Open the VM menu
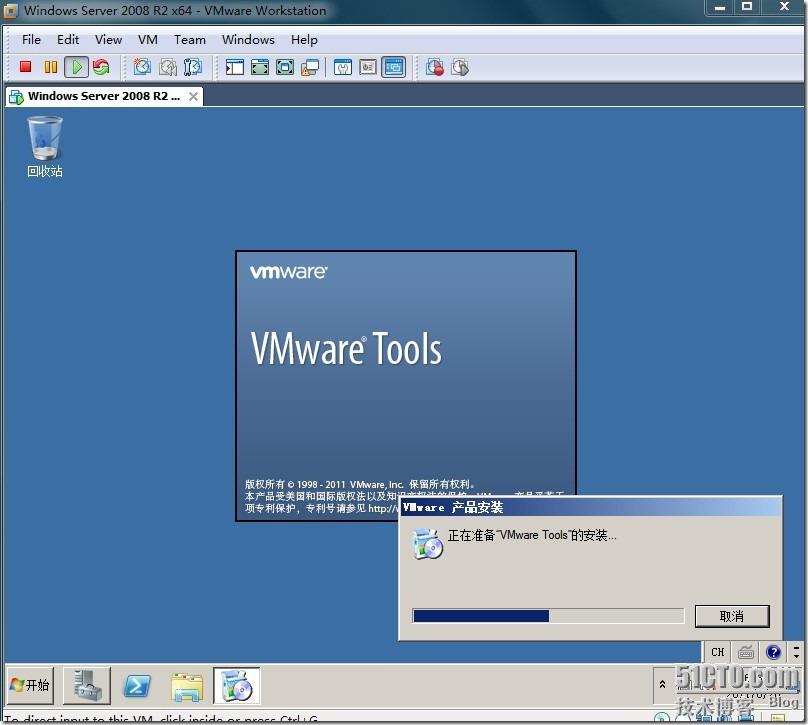 coord(148,40)
